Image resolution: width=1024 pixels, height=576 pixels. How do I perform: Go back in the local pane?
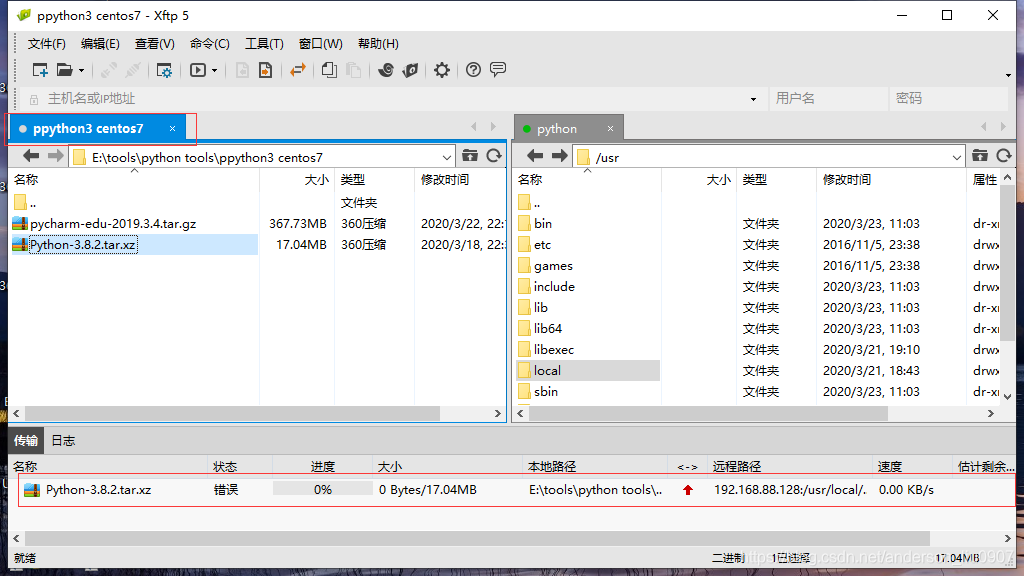[x=31, y=156]
